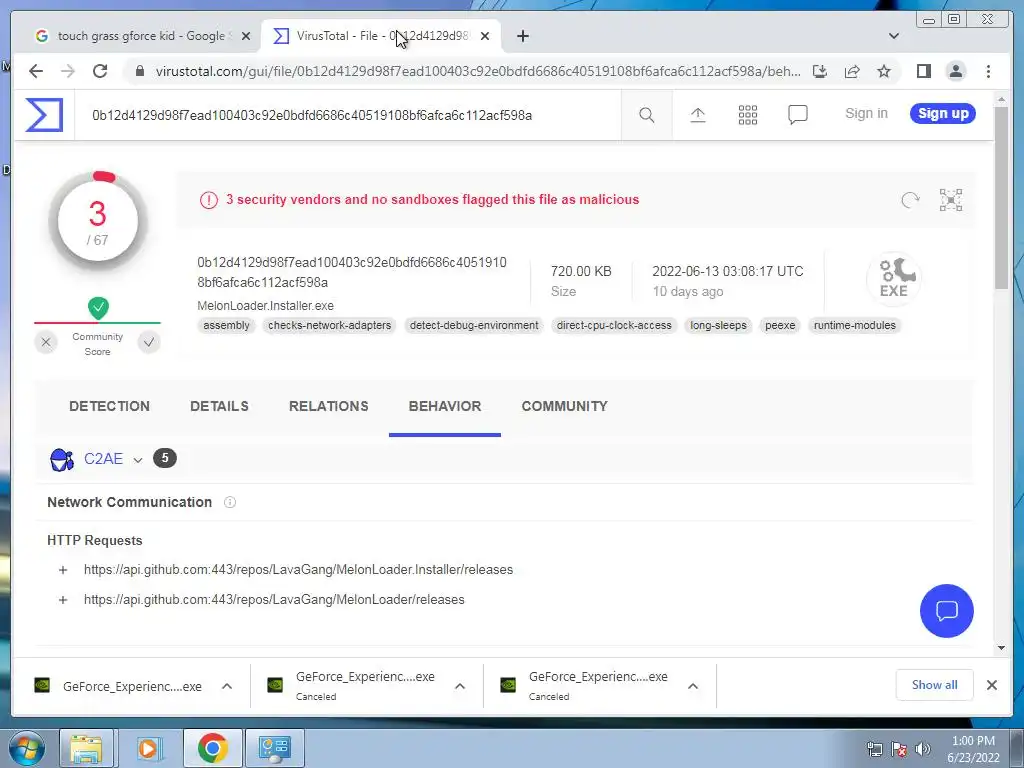Click the search magnifier icon in VirusTotal

[647, 115]
